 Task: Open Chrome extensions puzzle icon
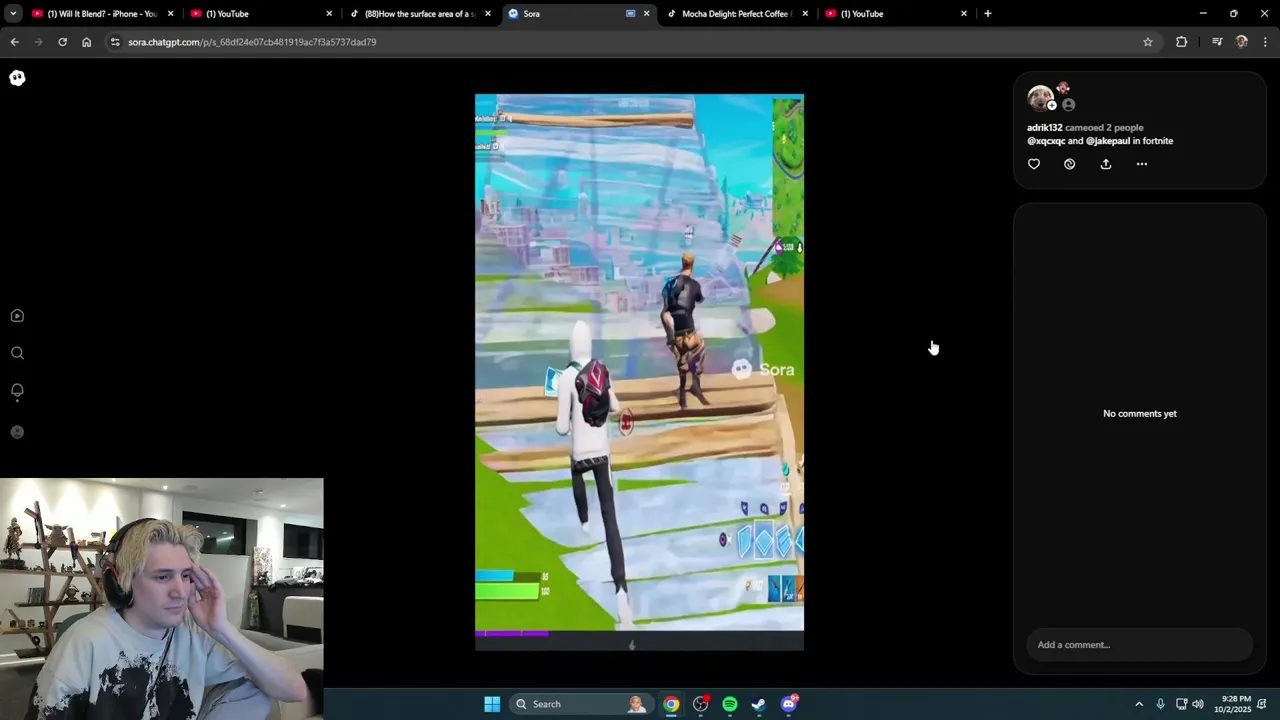pos(1182,42)
